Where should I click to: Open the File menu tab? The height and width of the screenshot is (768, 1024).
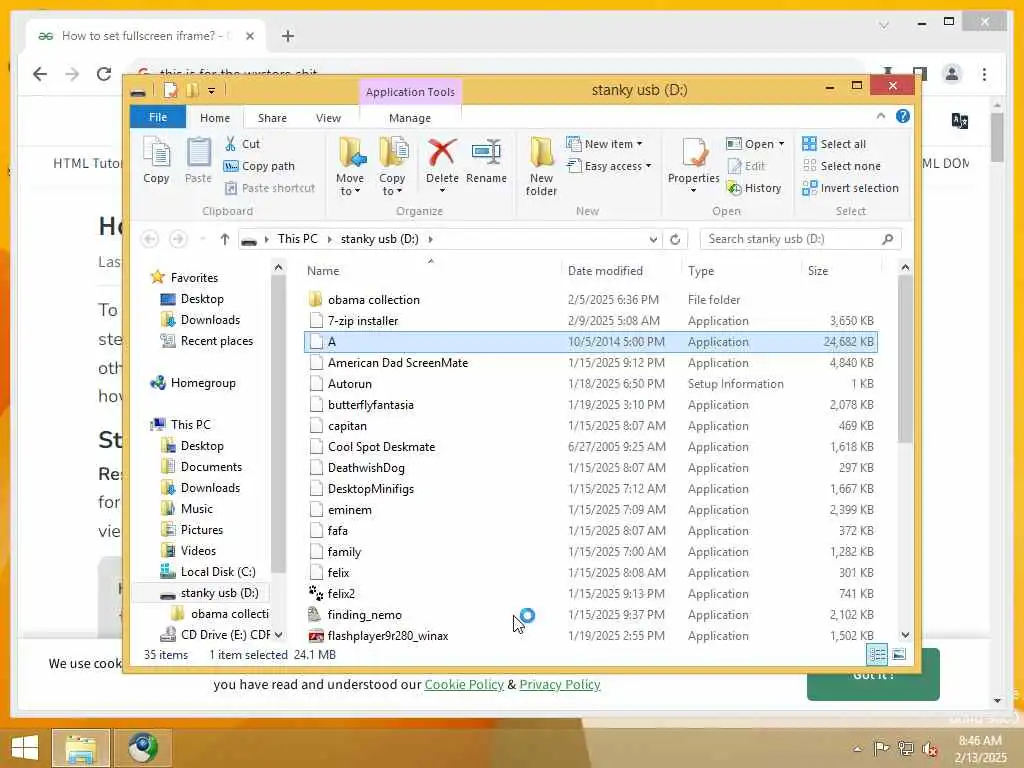click(x=158, y=118)
